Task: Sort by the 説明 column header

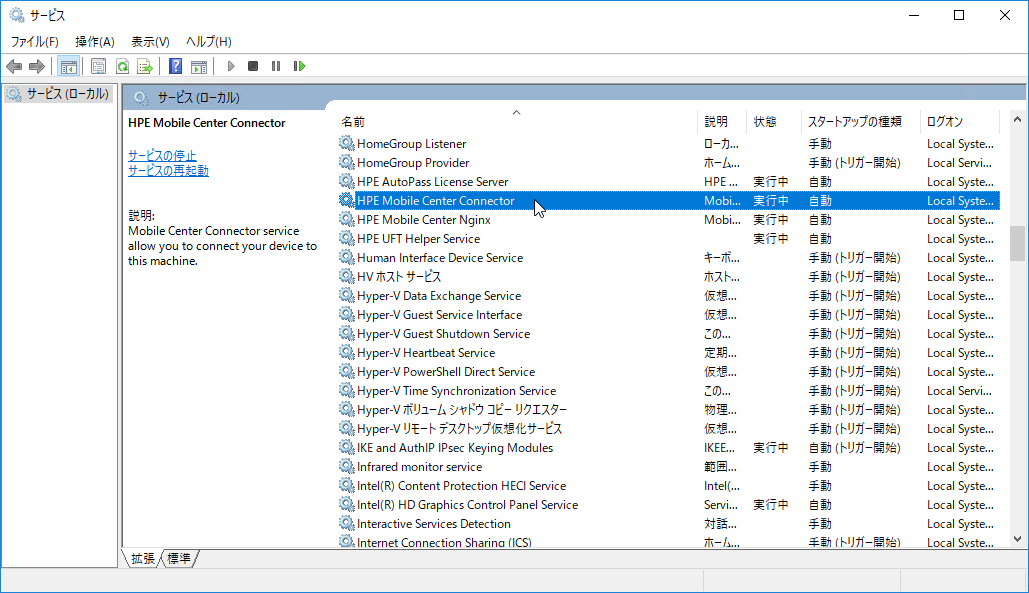Action: [x=722, y=121]
